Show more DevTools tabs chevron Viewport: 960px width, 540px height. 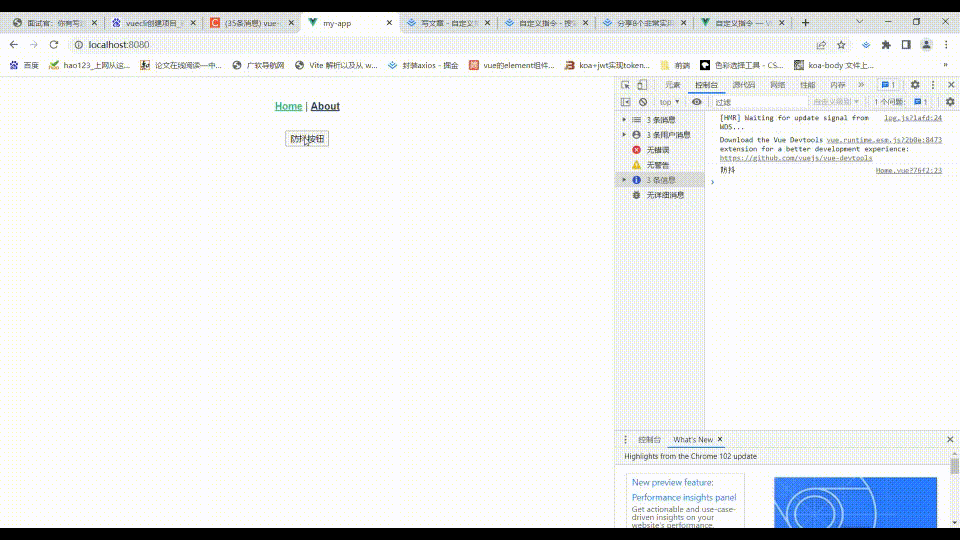861,85
